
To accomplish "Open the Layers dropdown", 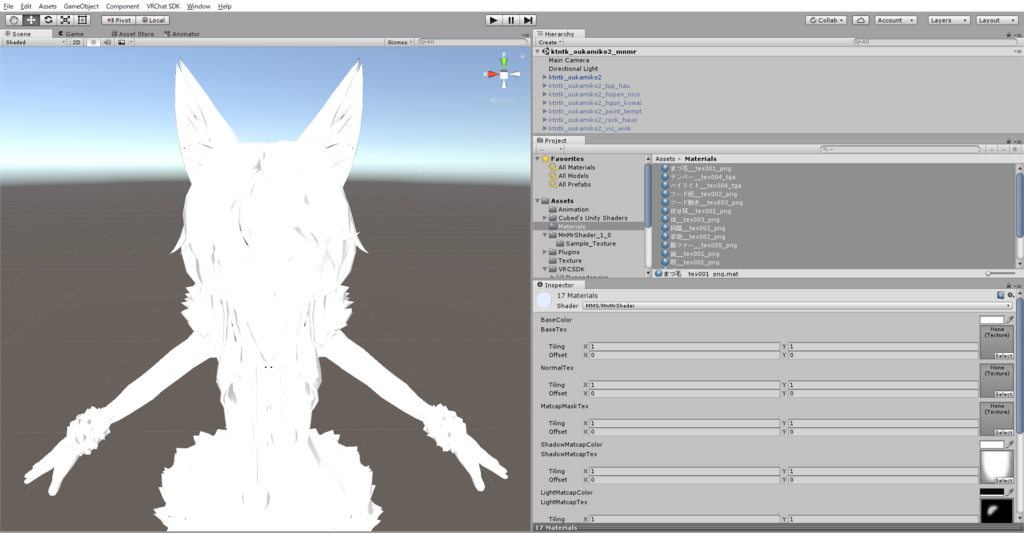I will [x=948, y=20].
